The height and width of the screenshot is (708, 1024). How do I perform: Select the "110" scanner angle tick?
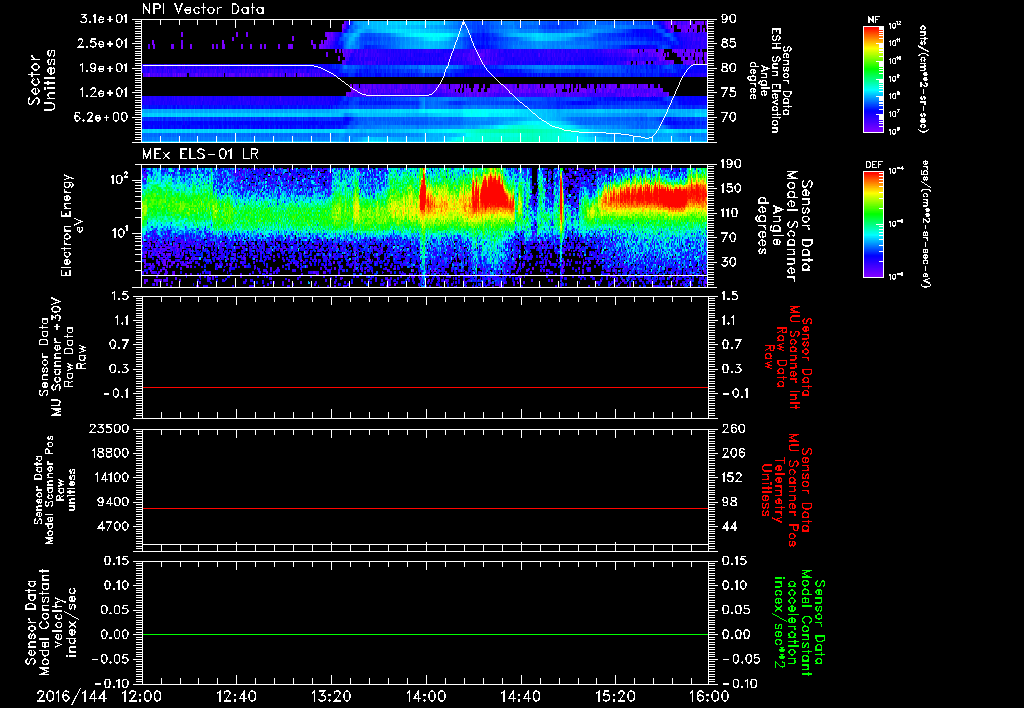tap(731, 213)
